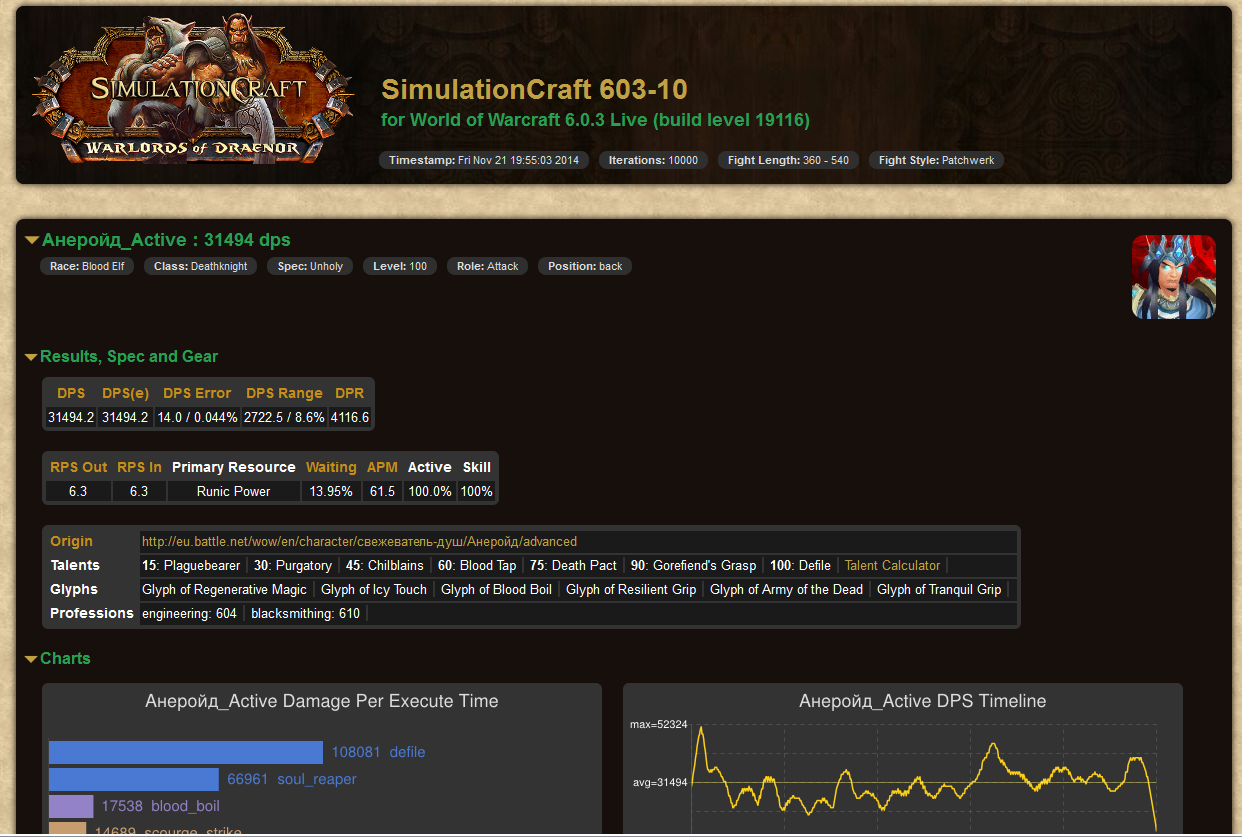1242x837 pixels.
Task: Click the RPS In column header
Action: (x=139, y=467)
